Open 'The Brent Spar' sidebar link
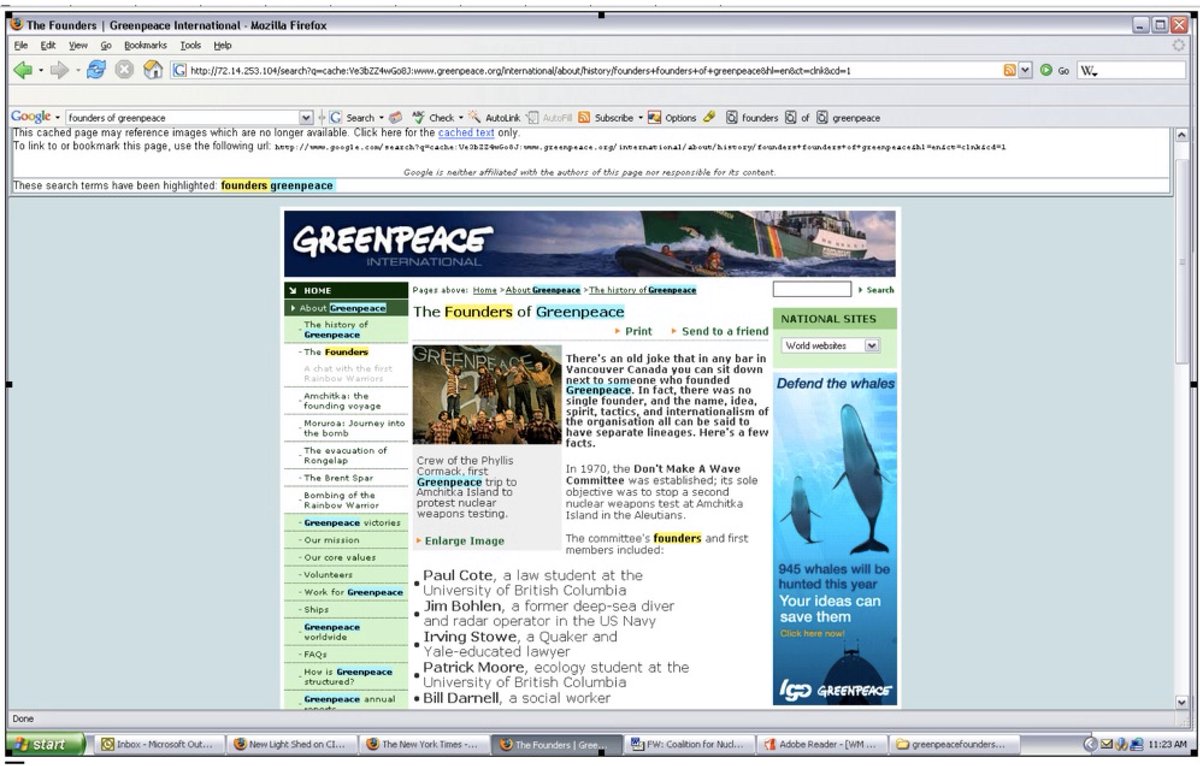 338,478
